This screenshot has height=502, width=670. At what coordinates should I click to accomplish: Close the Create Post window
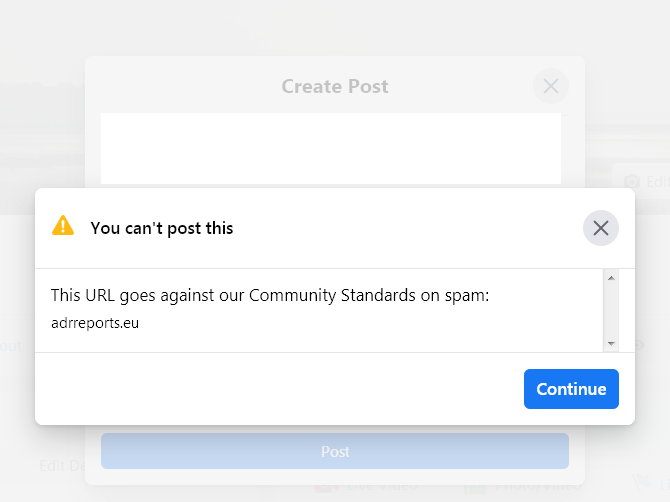(550, 86)
